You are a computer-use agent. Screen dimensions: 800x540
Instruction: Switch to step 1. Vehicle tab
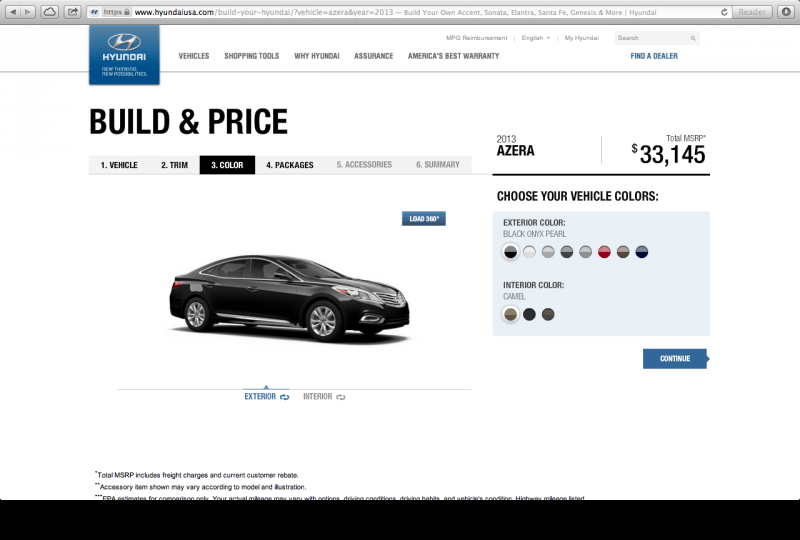(x=119, y=165)
